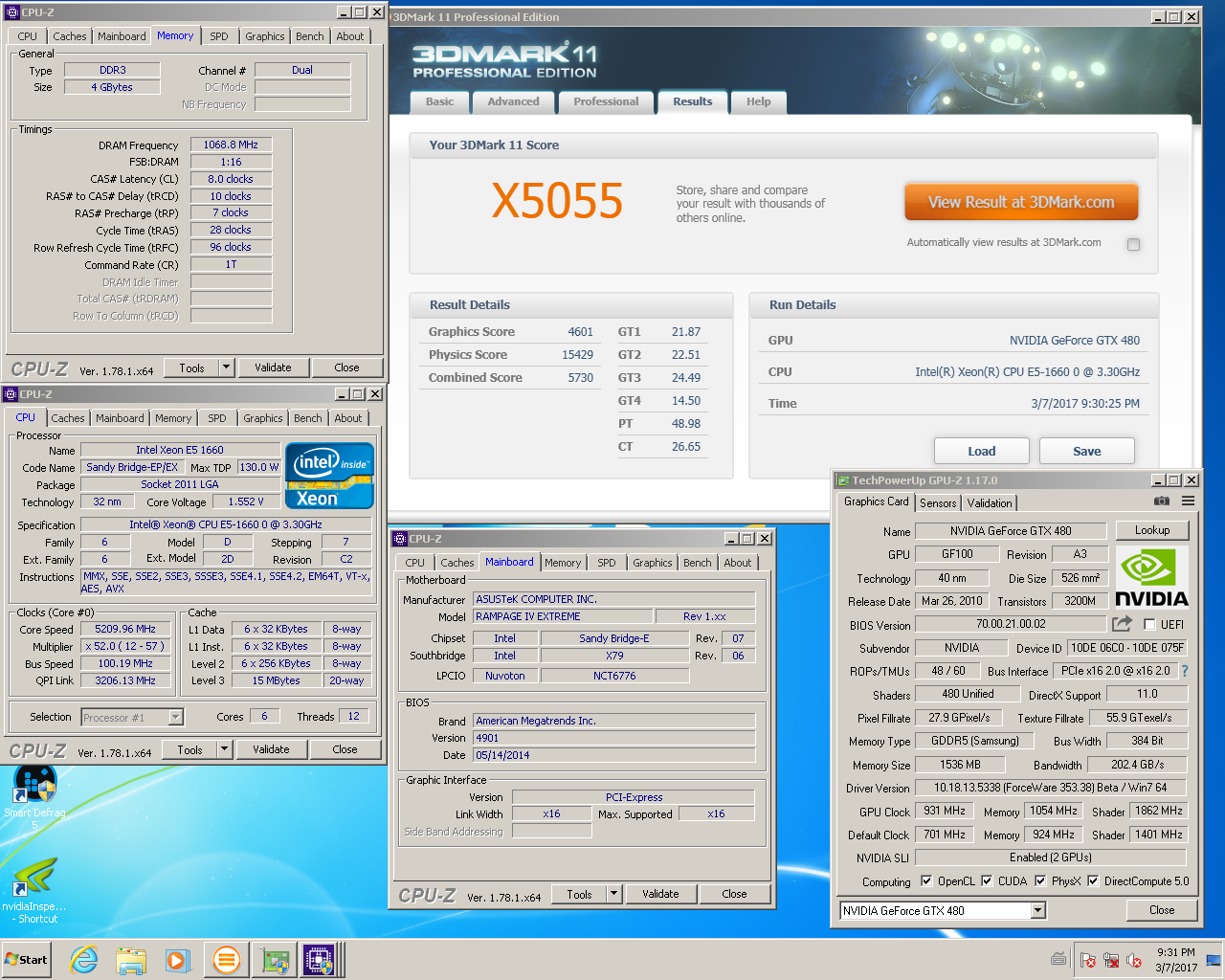Click the NVIDIA logo in GPU-Z
Viewport: 1225px width, 980px height.
pos(1151,577)
